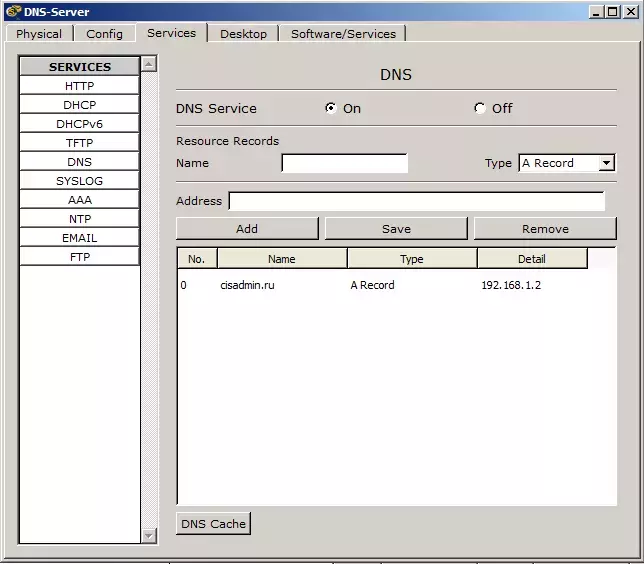Focus the resource record Name field

[x=345, y=163]
